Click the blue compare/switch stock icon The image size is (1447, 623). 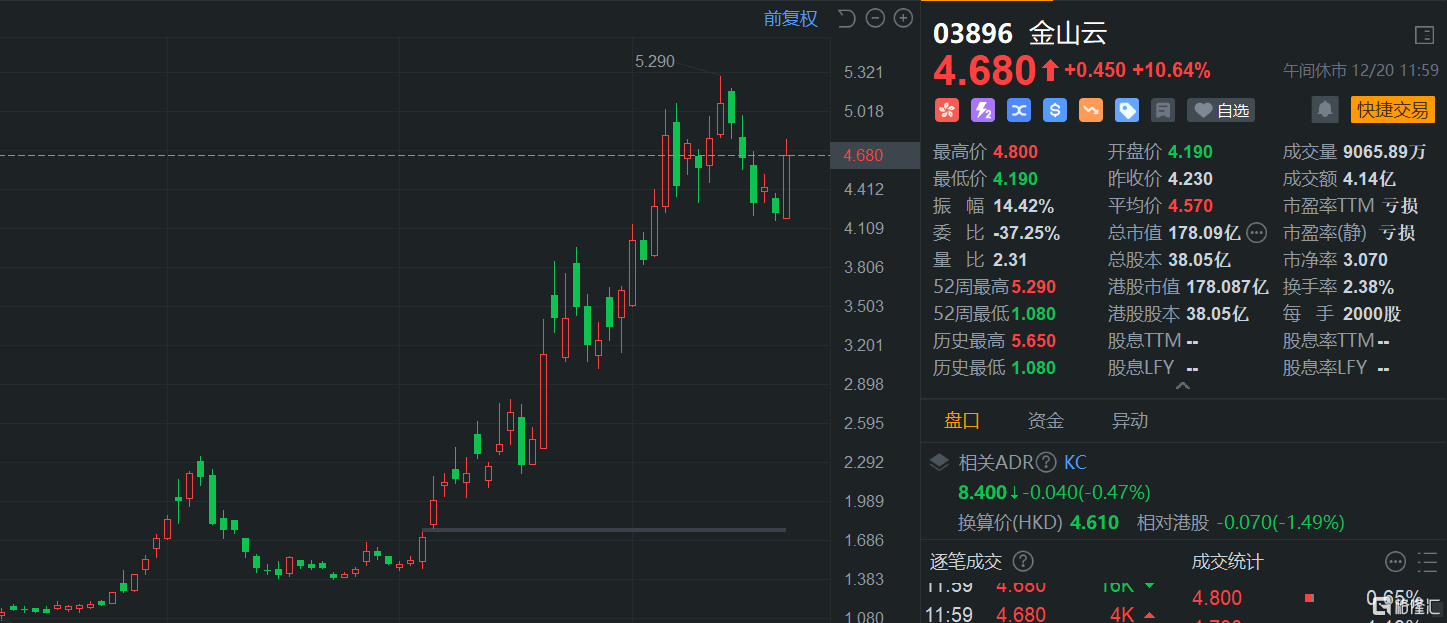(1019, 110)
